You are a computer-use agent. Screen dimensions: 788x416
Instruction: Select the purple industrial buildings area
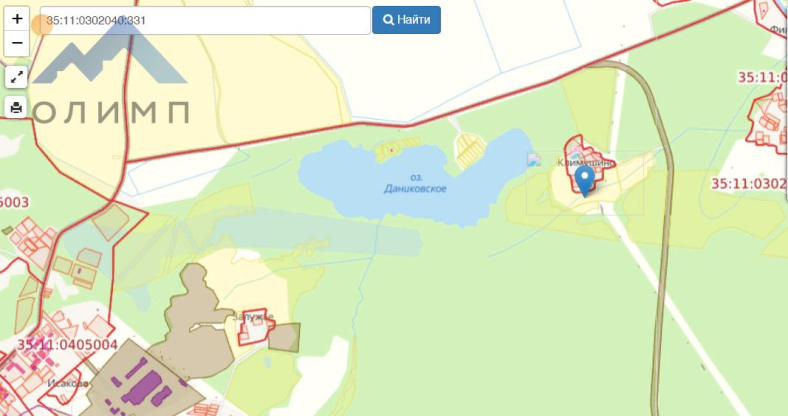(x=142, y=383)
